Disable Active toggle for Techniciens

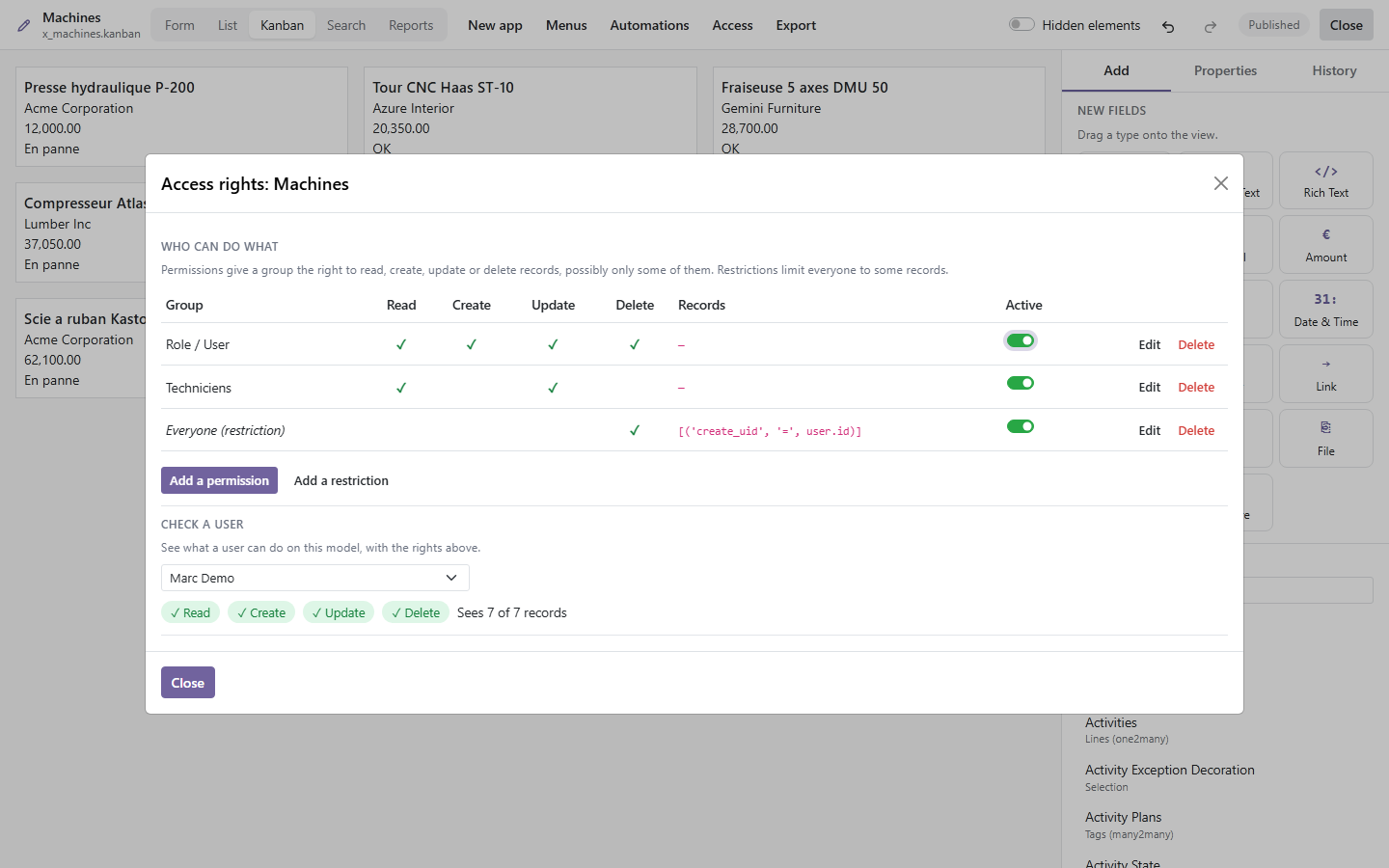pyautogui.click(x=1021, y=383)
